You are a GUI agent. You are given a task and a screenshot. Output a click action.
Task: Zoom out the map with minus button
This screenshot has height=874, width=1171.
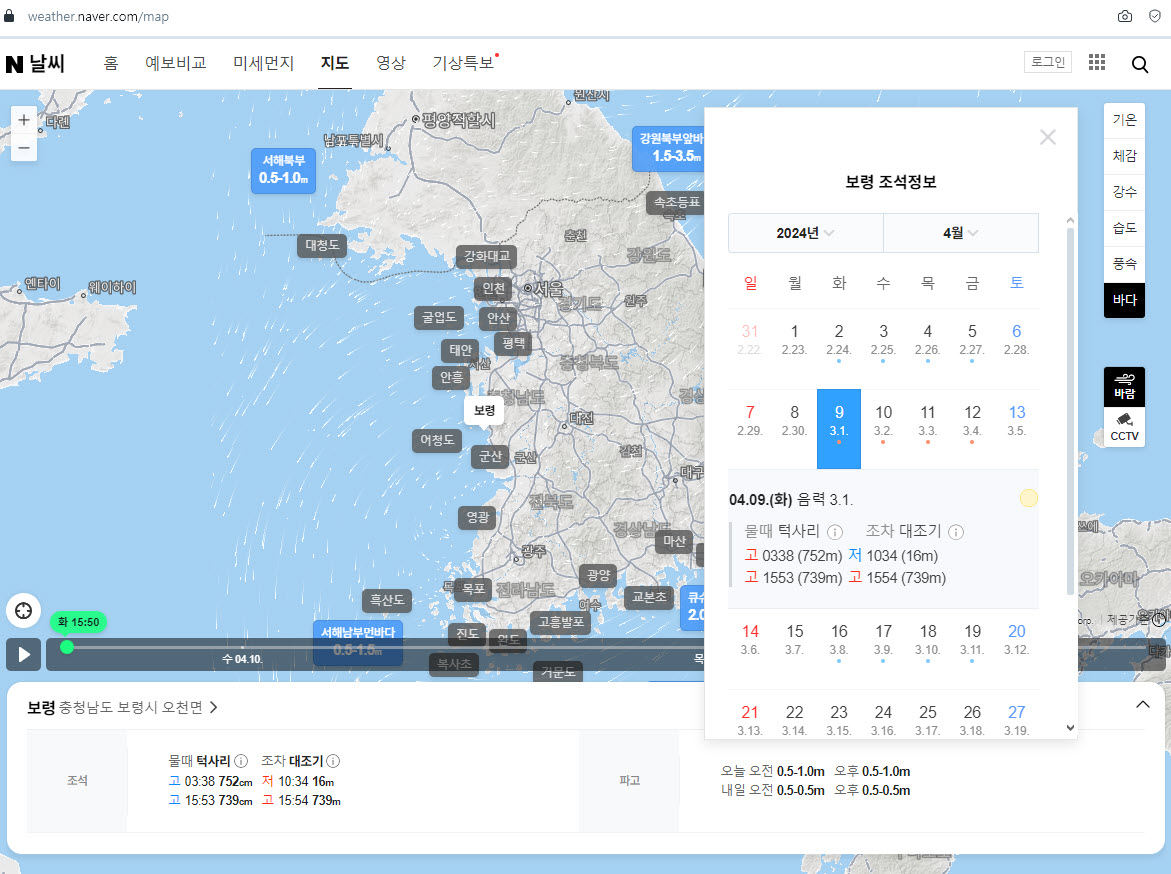[x=24, y=147]
